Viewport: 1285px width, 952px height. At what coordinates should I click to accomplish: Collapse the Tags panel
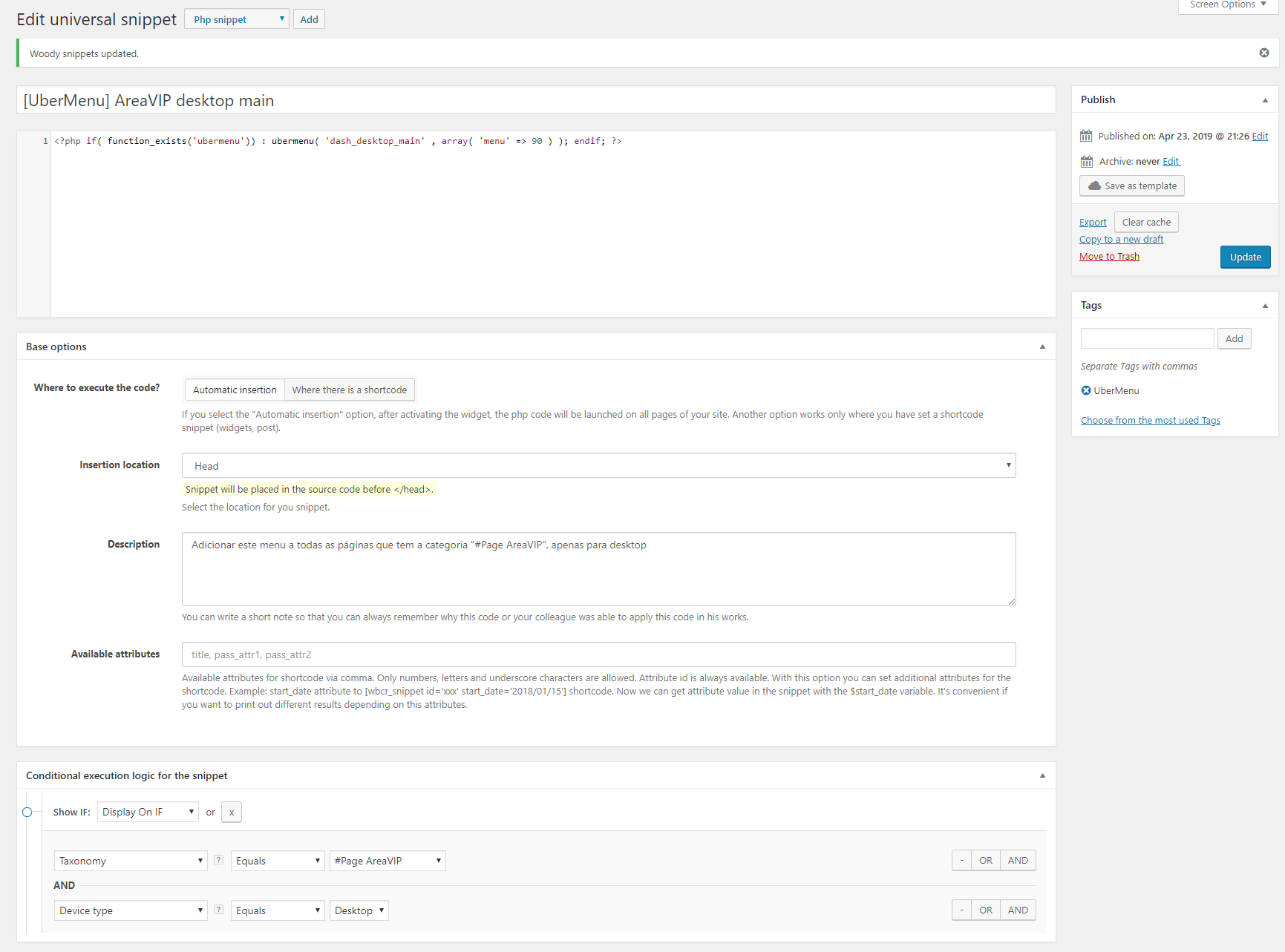[x=1265, y=306]
